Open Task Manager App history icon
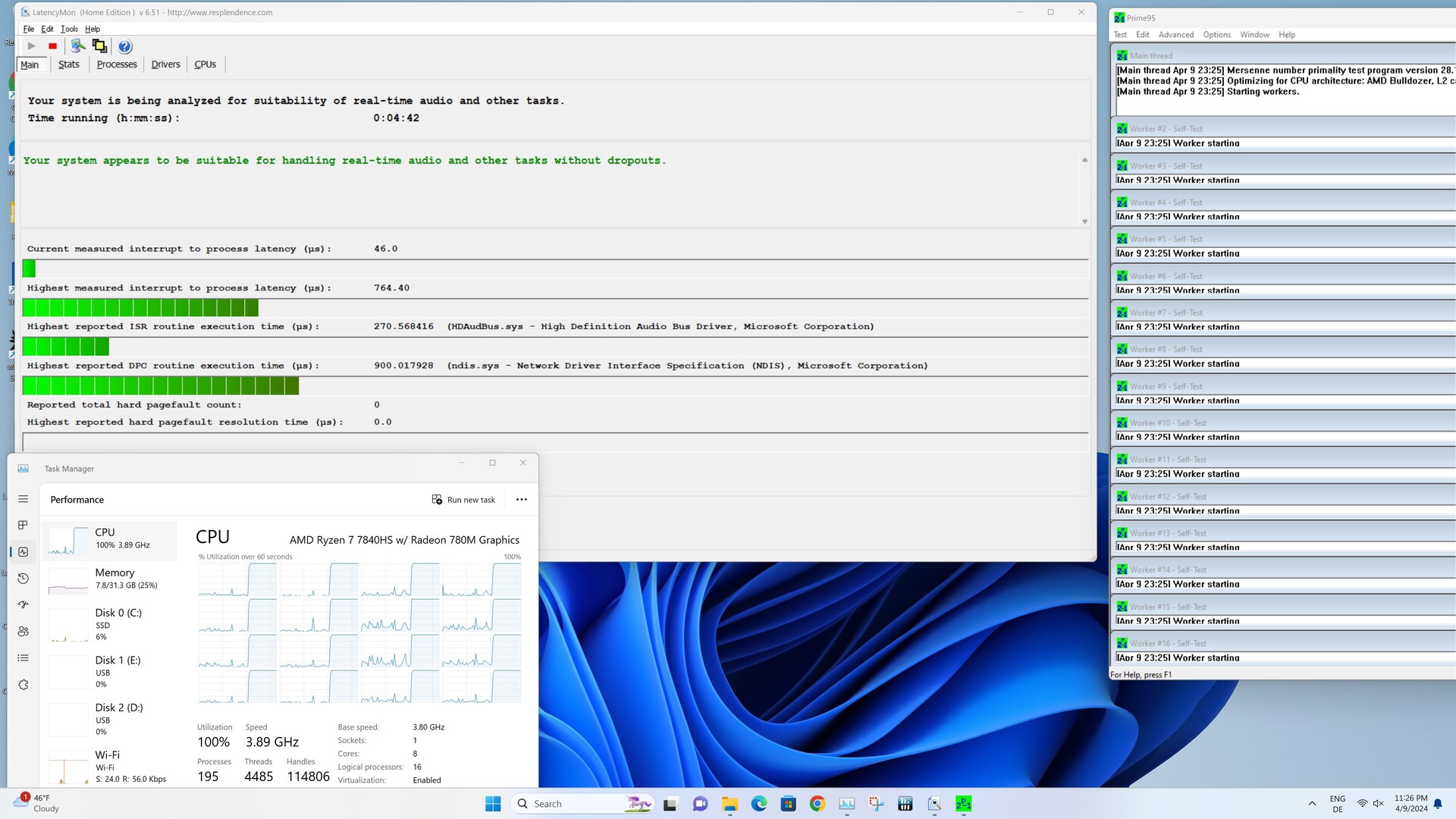This screenshot has height=819, width=1456. point(23,579)
